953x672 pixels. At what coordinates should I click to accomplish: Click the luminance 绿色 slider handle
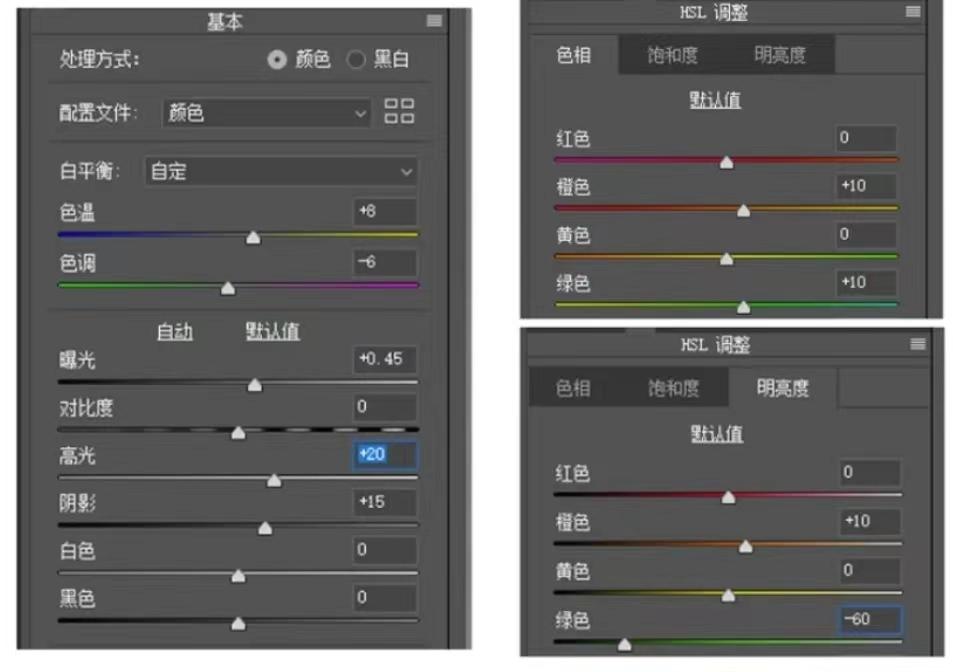624,644
